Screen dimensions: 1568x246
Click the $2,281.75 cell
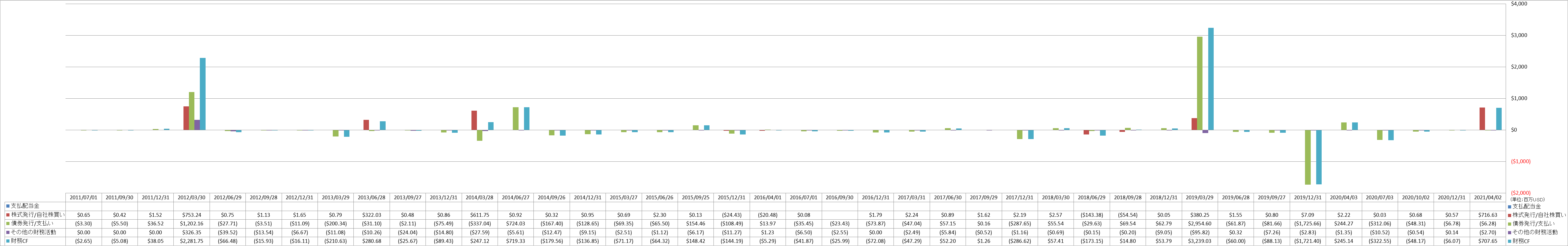tap(192, 241)
